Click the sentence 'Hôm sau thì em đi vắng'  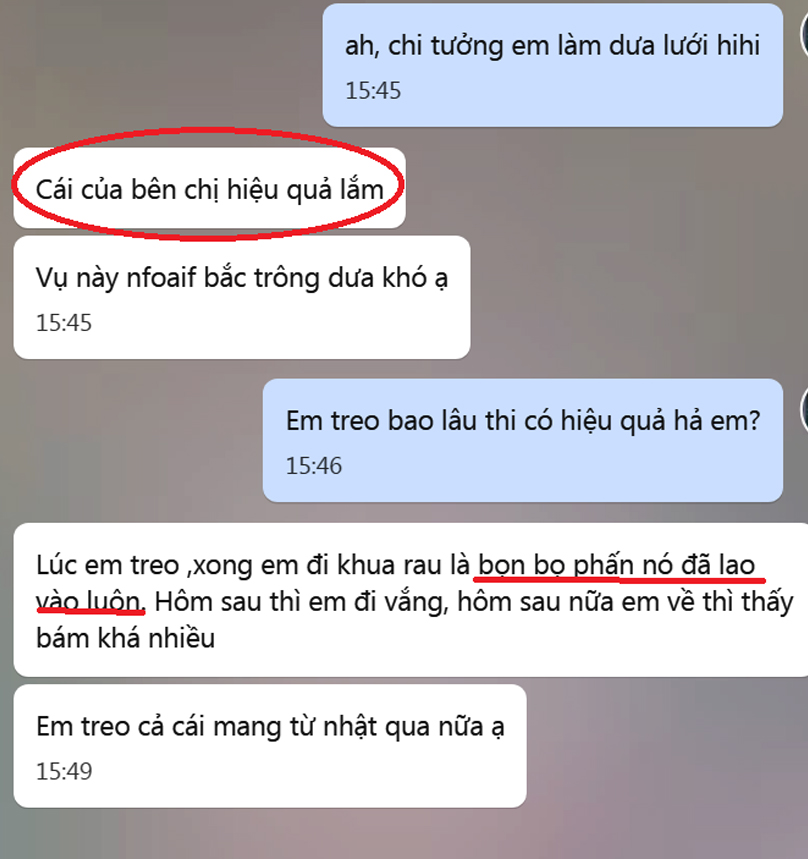click(301, 602)
